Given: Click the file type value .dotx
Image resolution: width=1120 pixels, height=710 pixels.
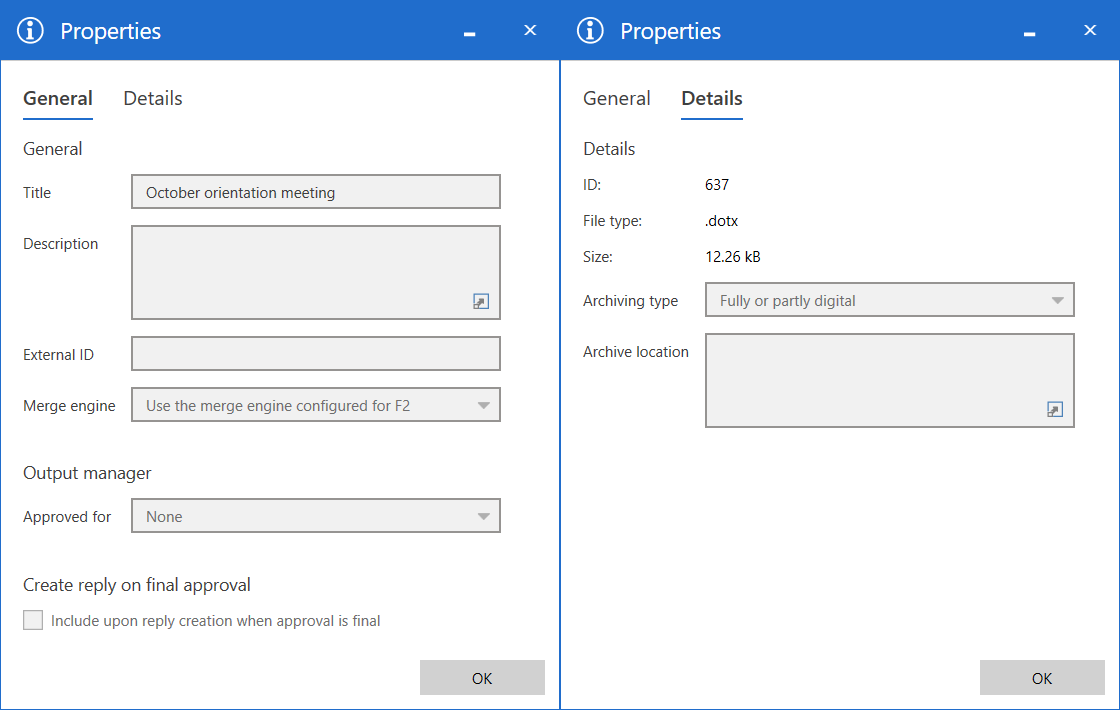Looking at the screenshot, I should pos(721,221).
